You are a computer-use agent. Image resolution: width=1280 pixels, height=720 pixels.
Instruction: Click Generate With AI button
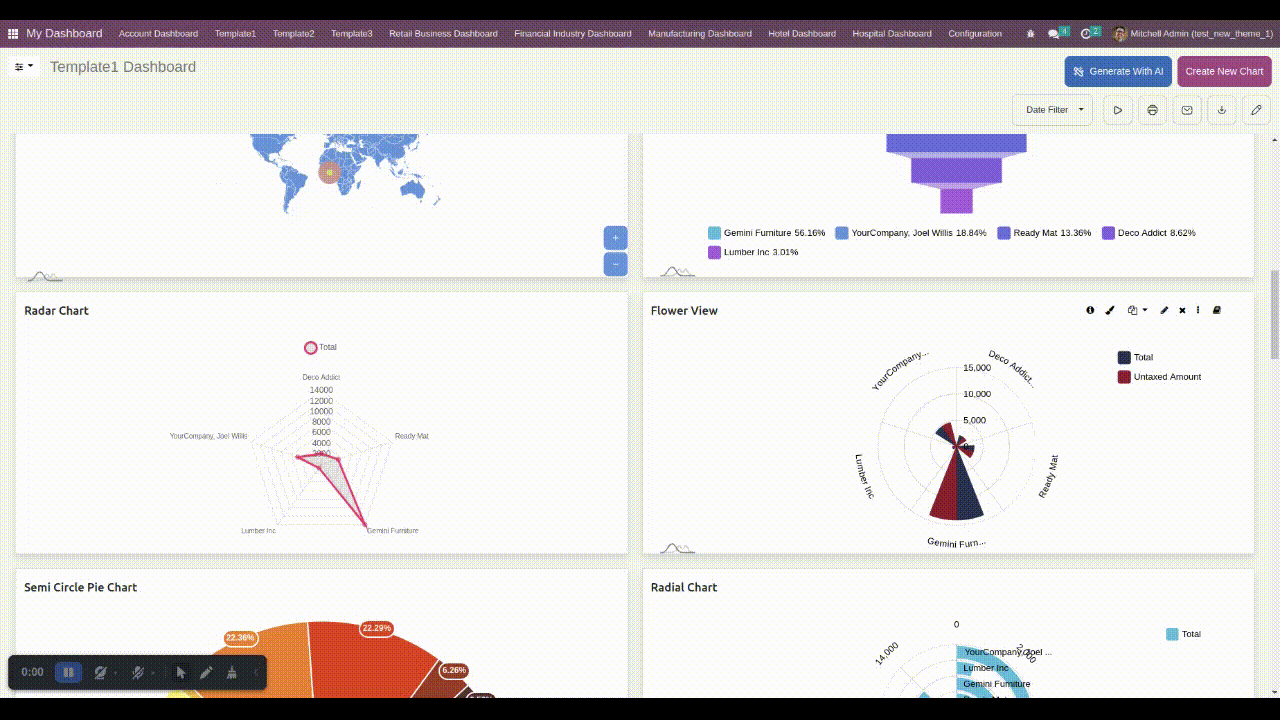(1118, 71)
